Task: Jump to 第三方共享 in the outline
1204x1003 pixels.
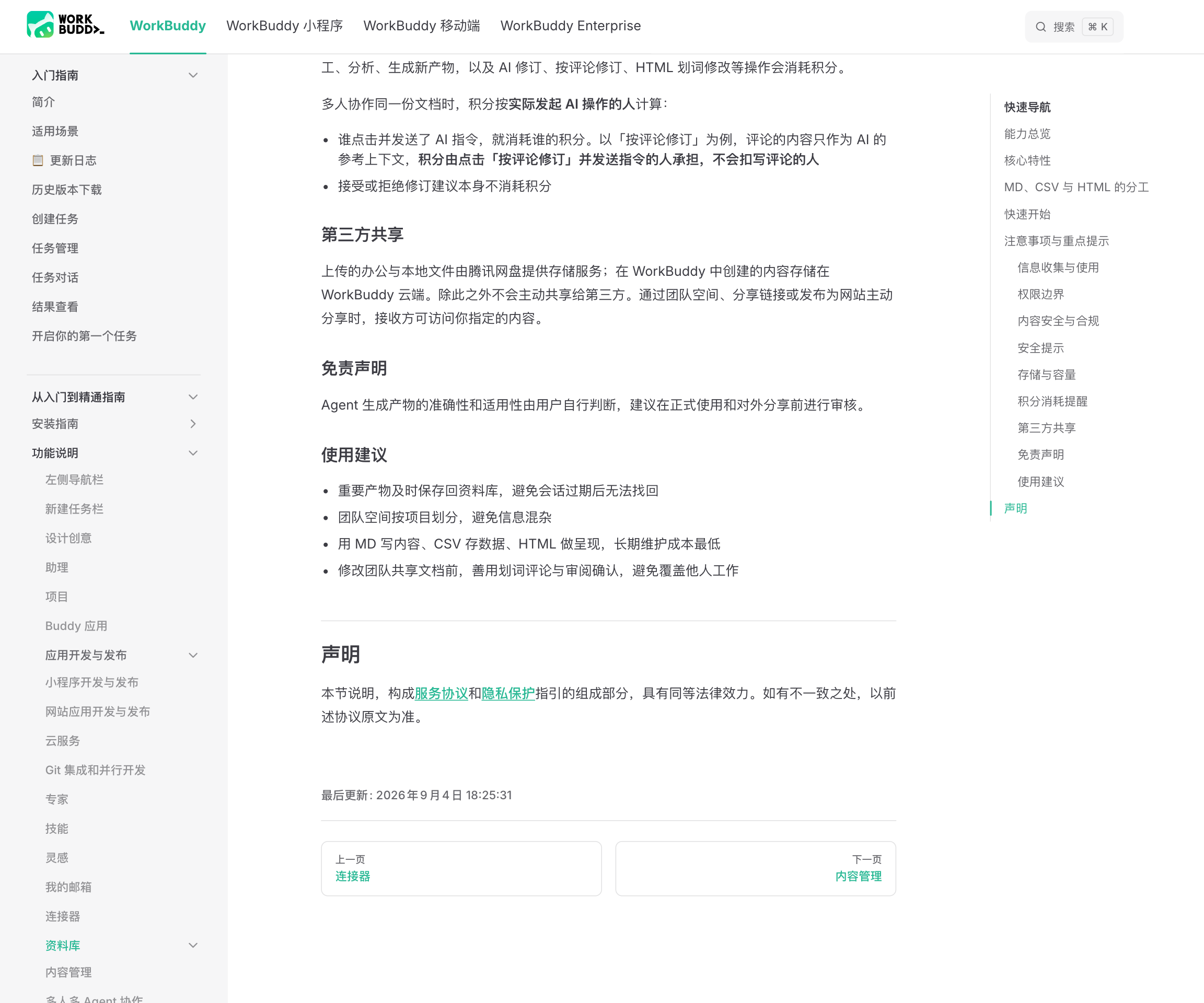Action: [1047, 428]
